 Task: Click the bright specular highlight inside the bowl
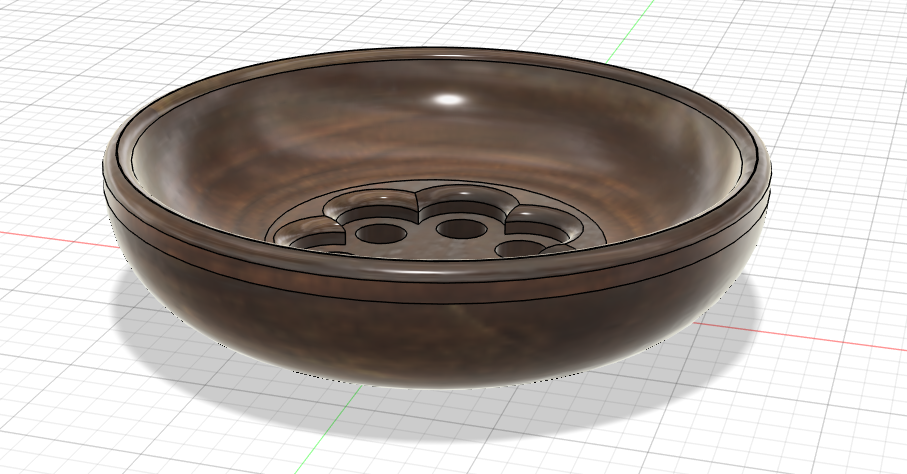450,99
